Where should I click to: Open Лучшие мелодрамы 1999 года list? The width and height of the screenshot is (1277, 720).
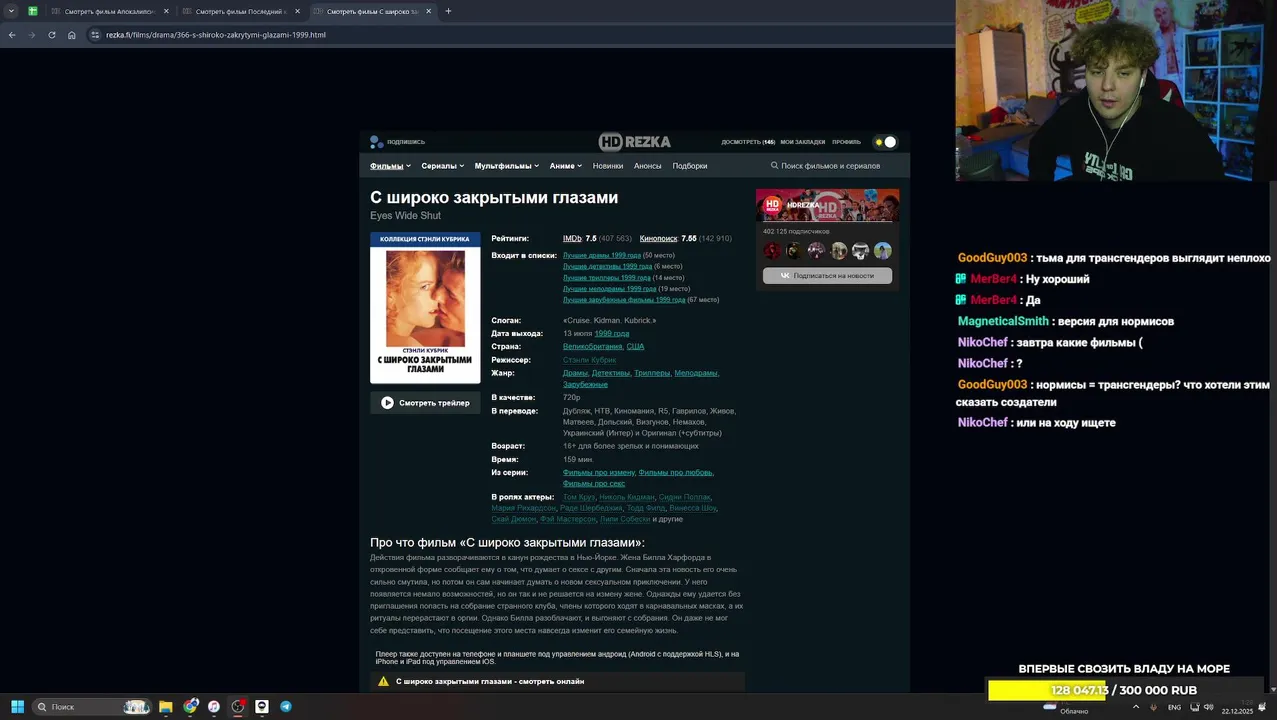pos(609,288)
